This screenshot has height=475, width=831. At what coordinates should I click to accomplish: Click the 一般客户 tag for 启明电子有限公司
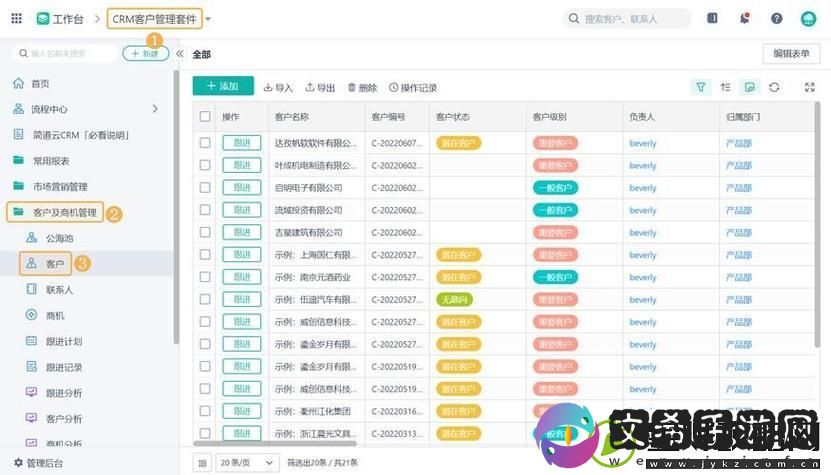click(555, 188)
